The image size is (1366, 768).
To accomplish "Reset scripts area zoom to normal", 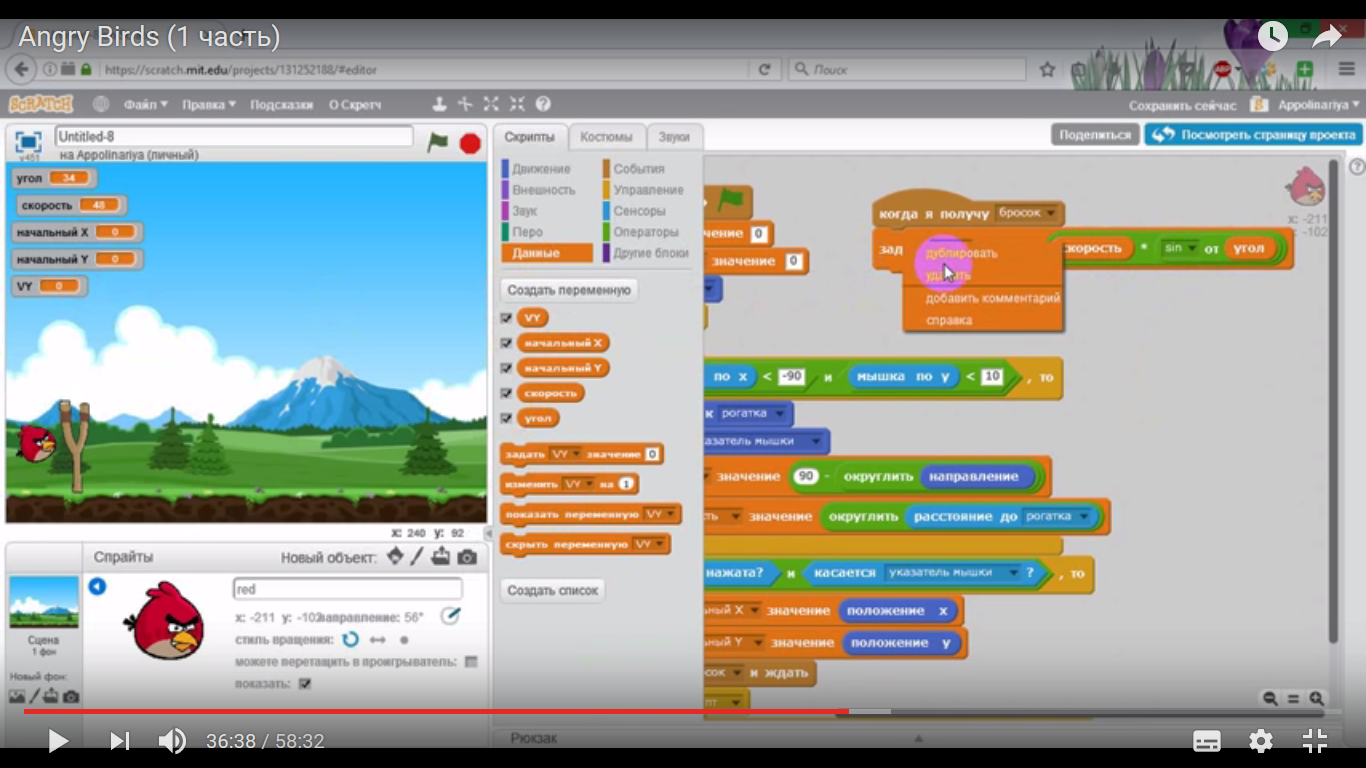I will click(x=1293, y=699).
